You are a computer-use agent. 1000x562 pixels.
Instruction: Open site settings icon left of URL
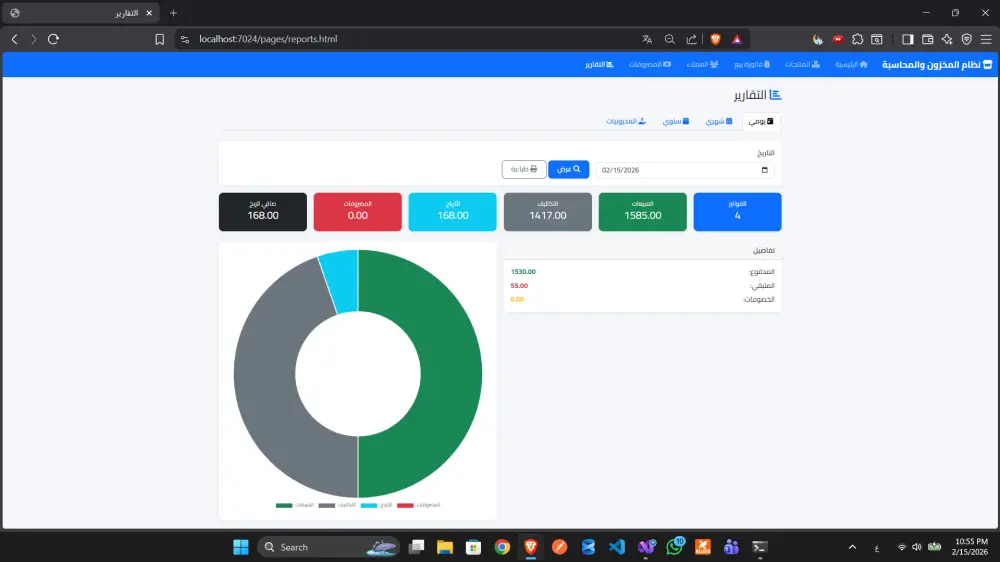[x=185, y=39]
